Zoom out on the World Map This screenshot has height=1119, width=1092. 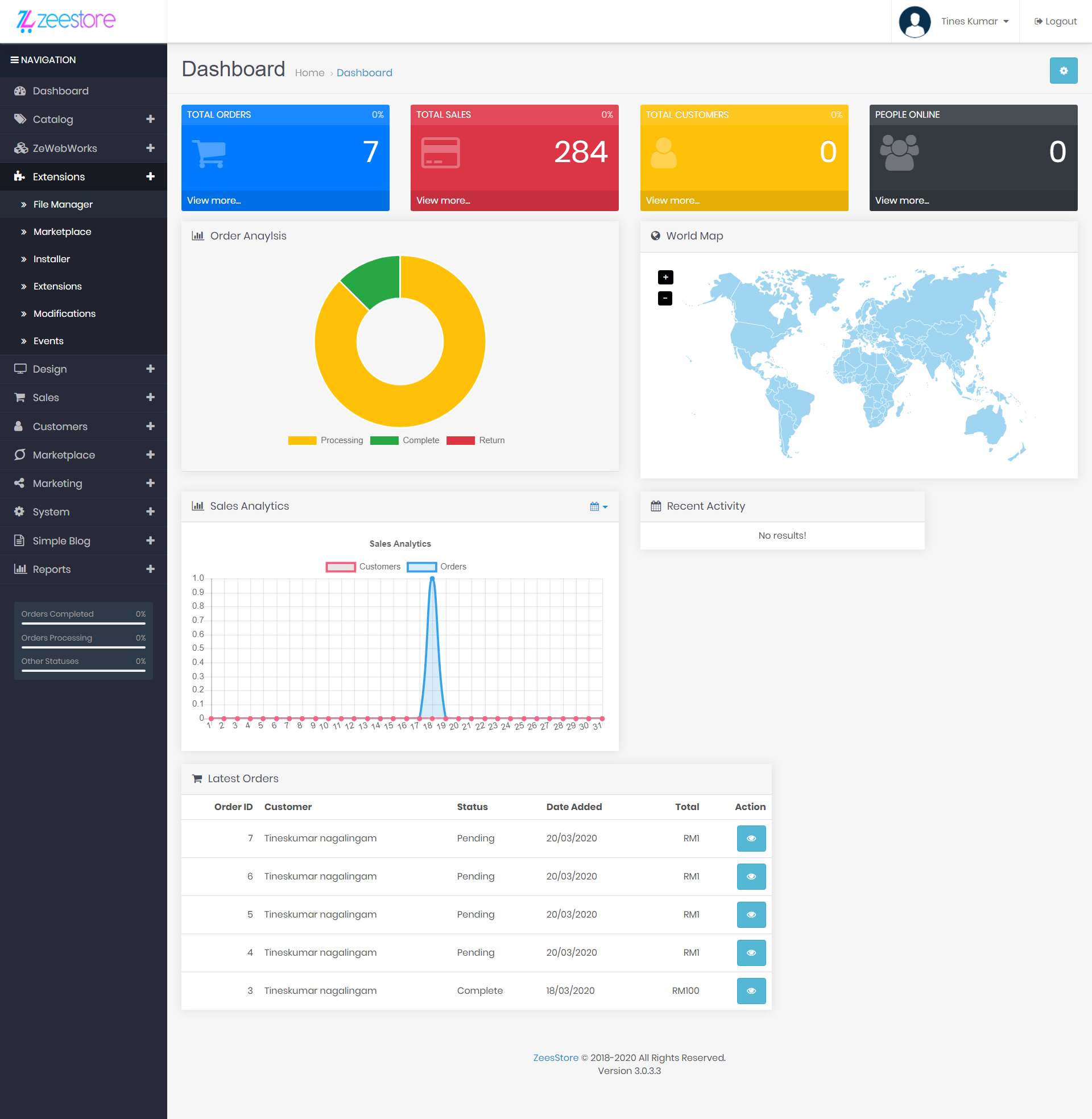pyautogui.click(x=665, y=298)
